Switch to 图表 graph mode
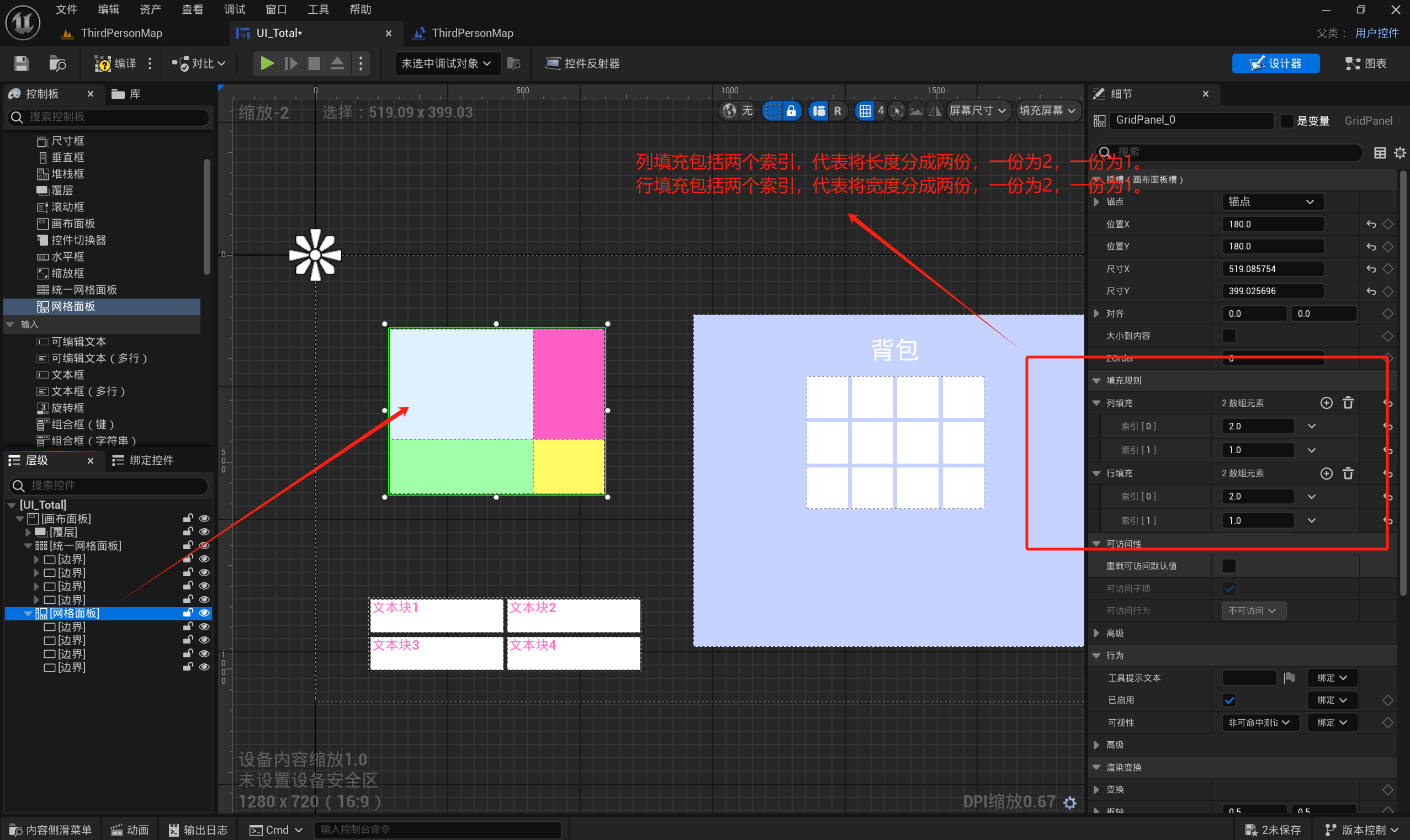This screenshot has width=1410, height=840. pos(1366,63)
